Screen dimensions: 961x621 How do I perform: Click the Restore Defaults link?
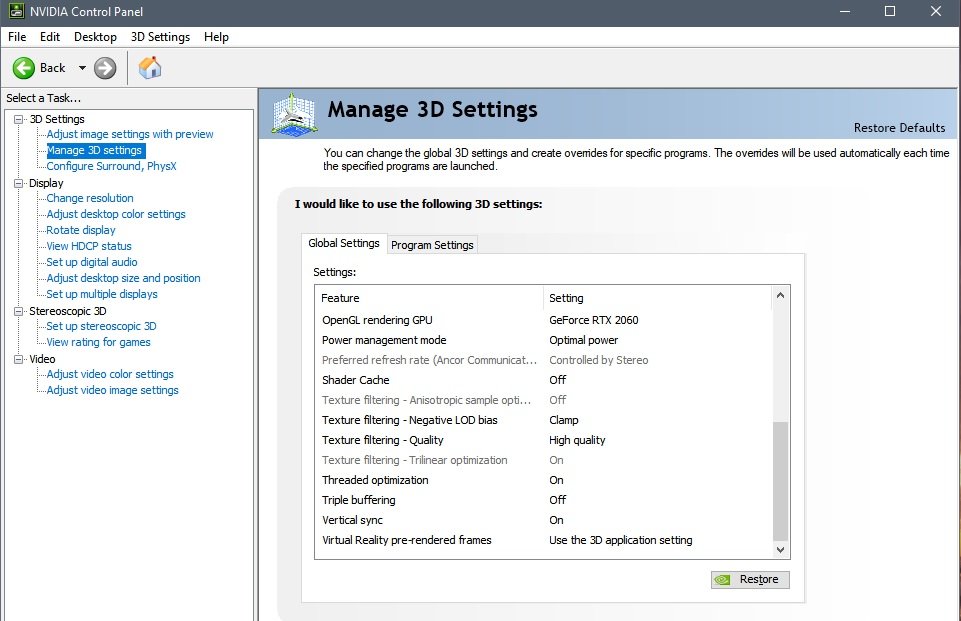click(x=899, y=128)
